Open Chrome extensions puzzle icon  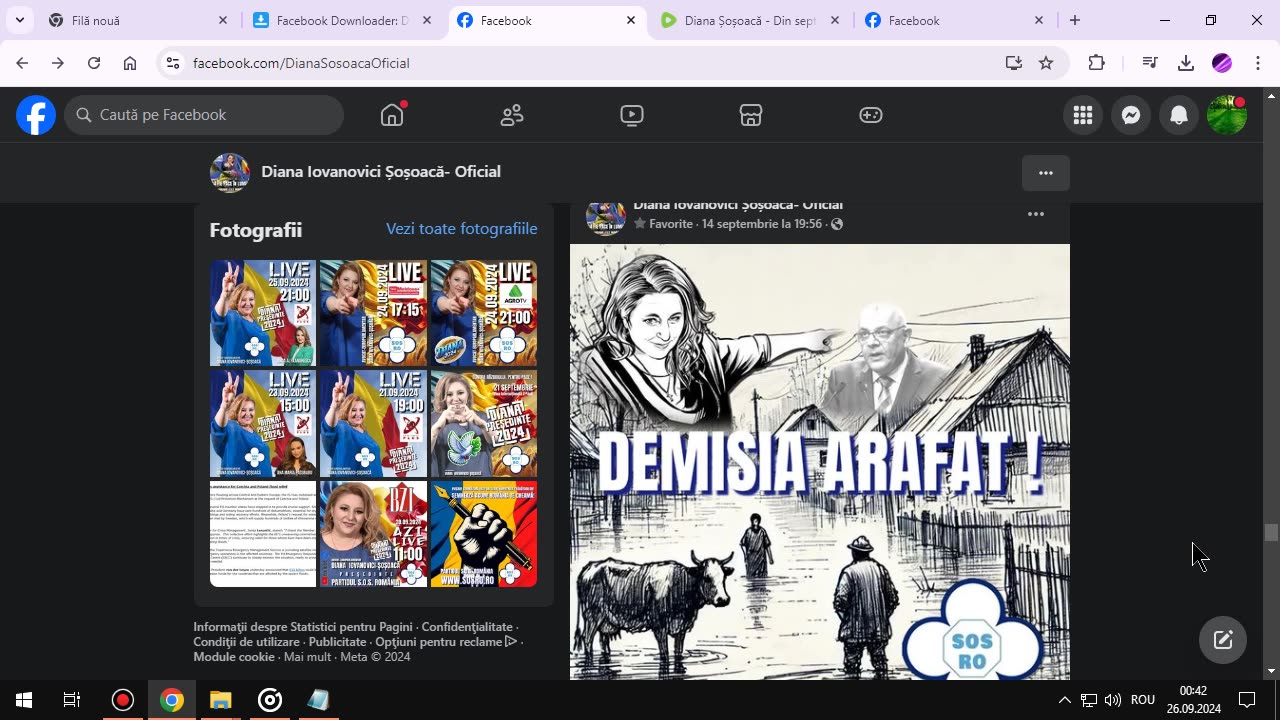tap(1097, 63)
